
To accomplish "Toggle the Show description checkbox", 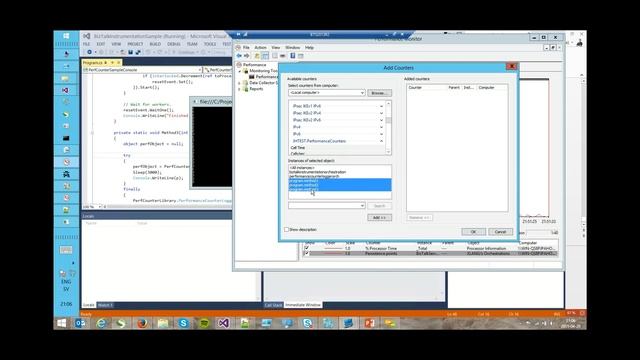I will click(x=287, y=230).
